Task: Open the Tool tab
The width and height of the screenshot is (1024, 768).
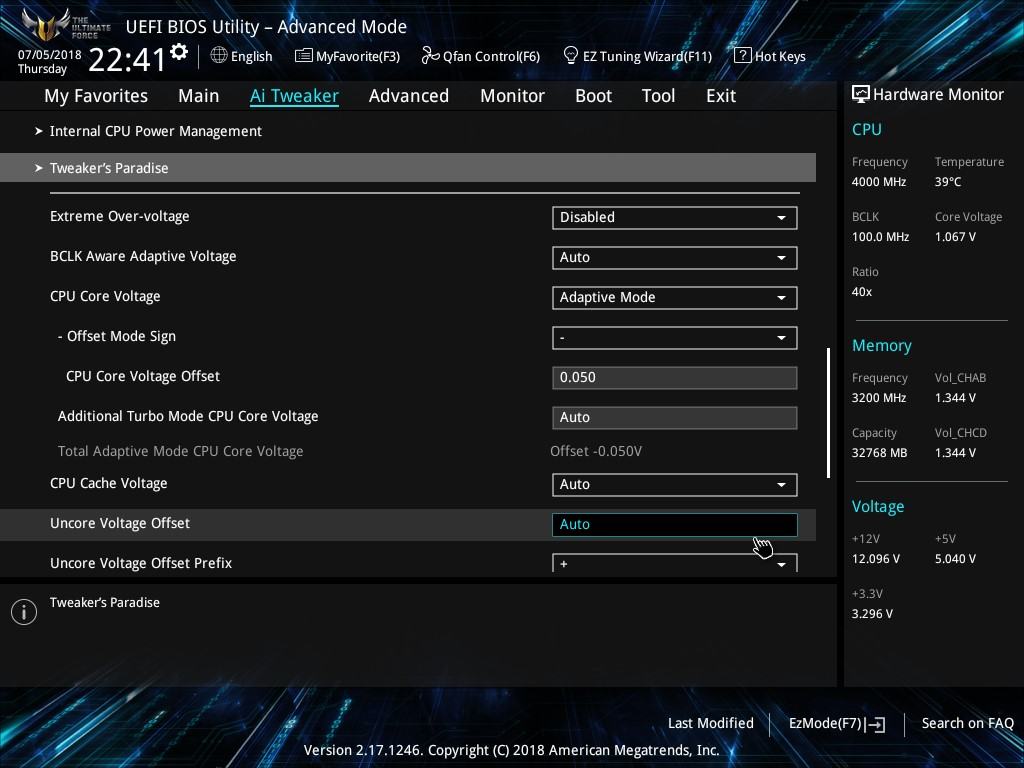Action: pos(658,96)
